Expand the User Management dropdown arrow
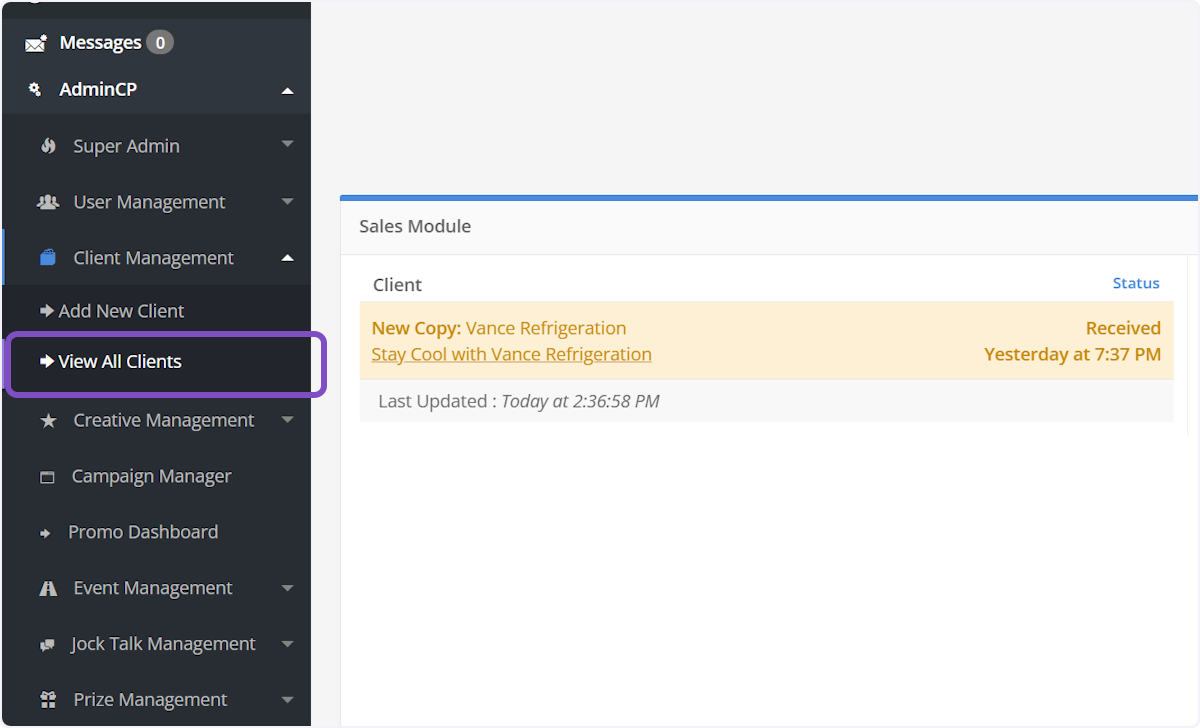This screenshot has height=728, width=1200. [288, 201]
